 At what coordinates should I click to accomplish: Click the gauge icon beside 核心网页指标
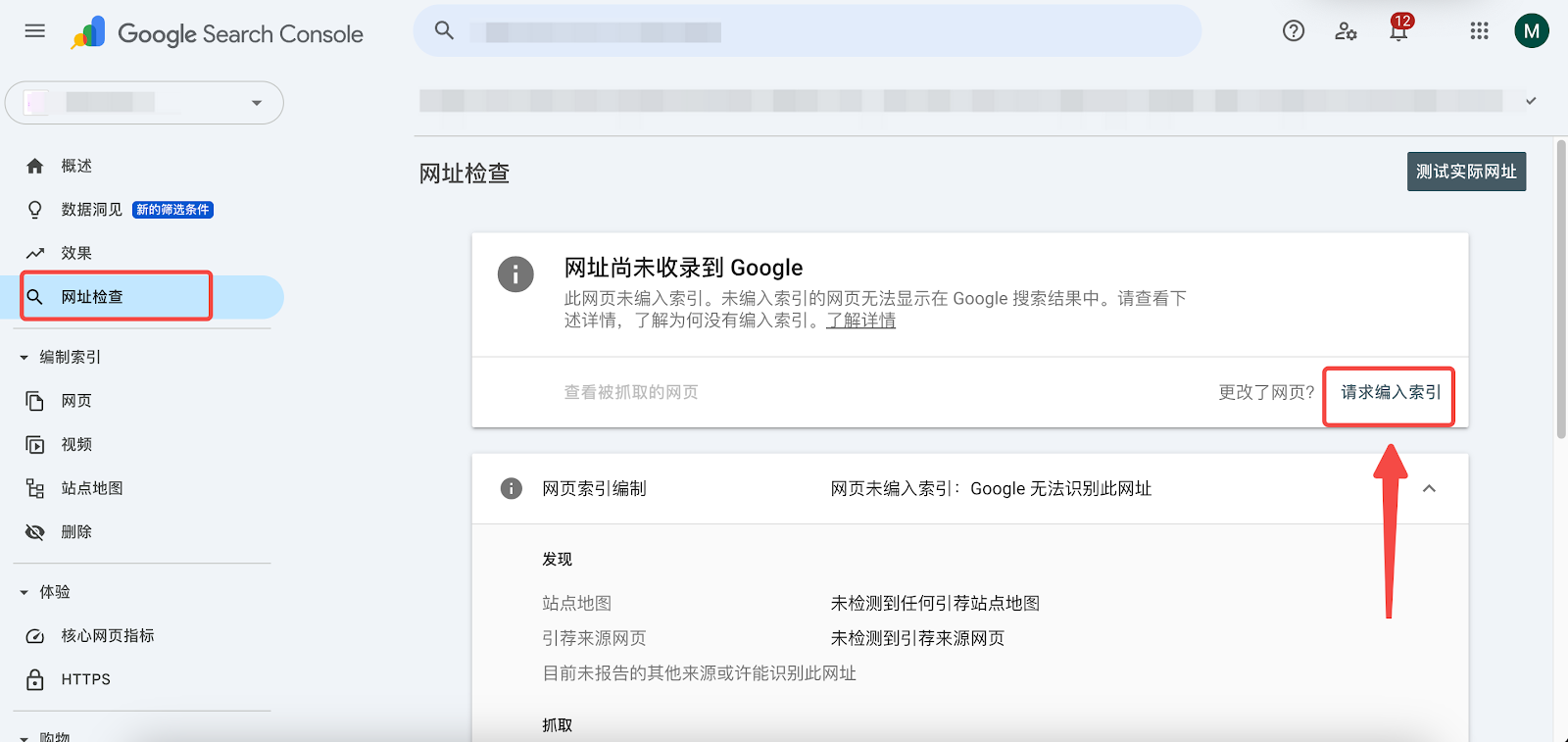35,636
